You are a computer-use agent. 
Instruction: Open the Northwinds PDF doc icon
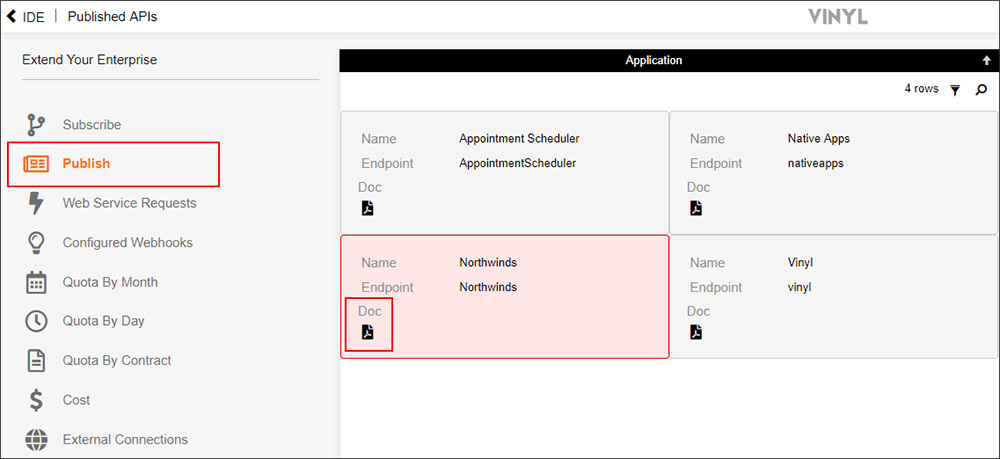click(367, 332)
